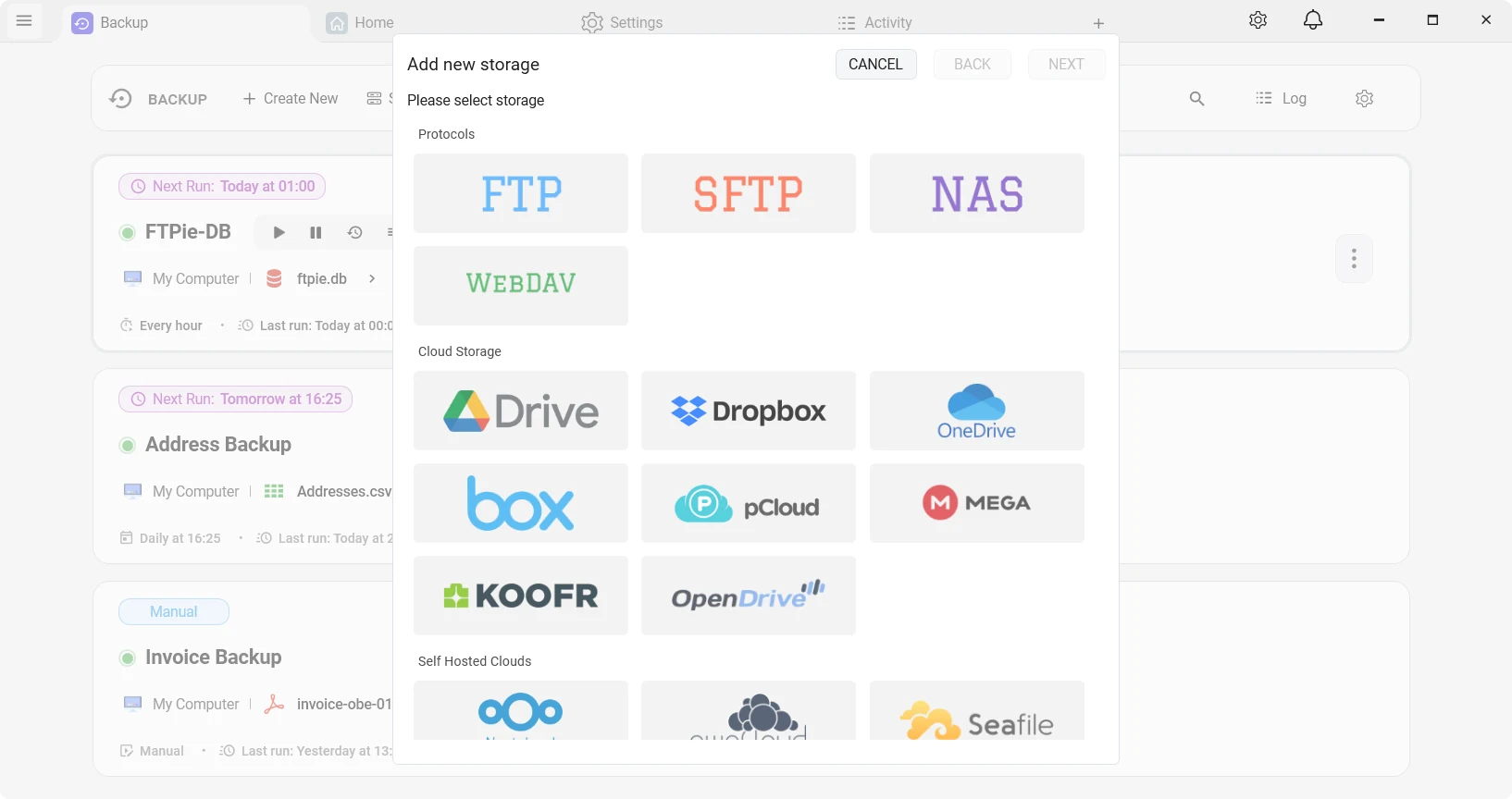Choose Google Drive cloud storage

[521, 411]
